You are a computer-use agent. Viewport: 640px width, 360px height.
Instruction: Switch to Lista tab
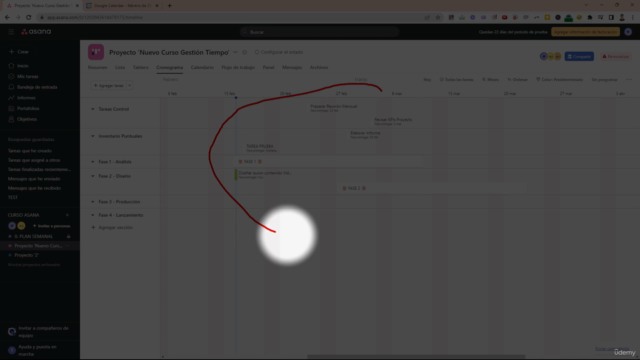click(x=120, y=67)
